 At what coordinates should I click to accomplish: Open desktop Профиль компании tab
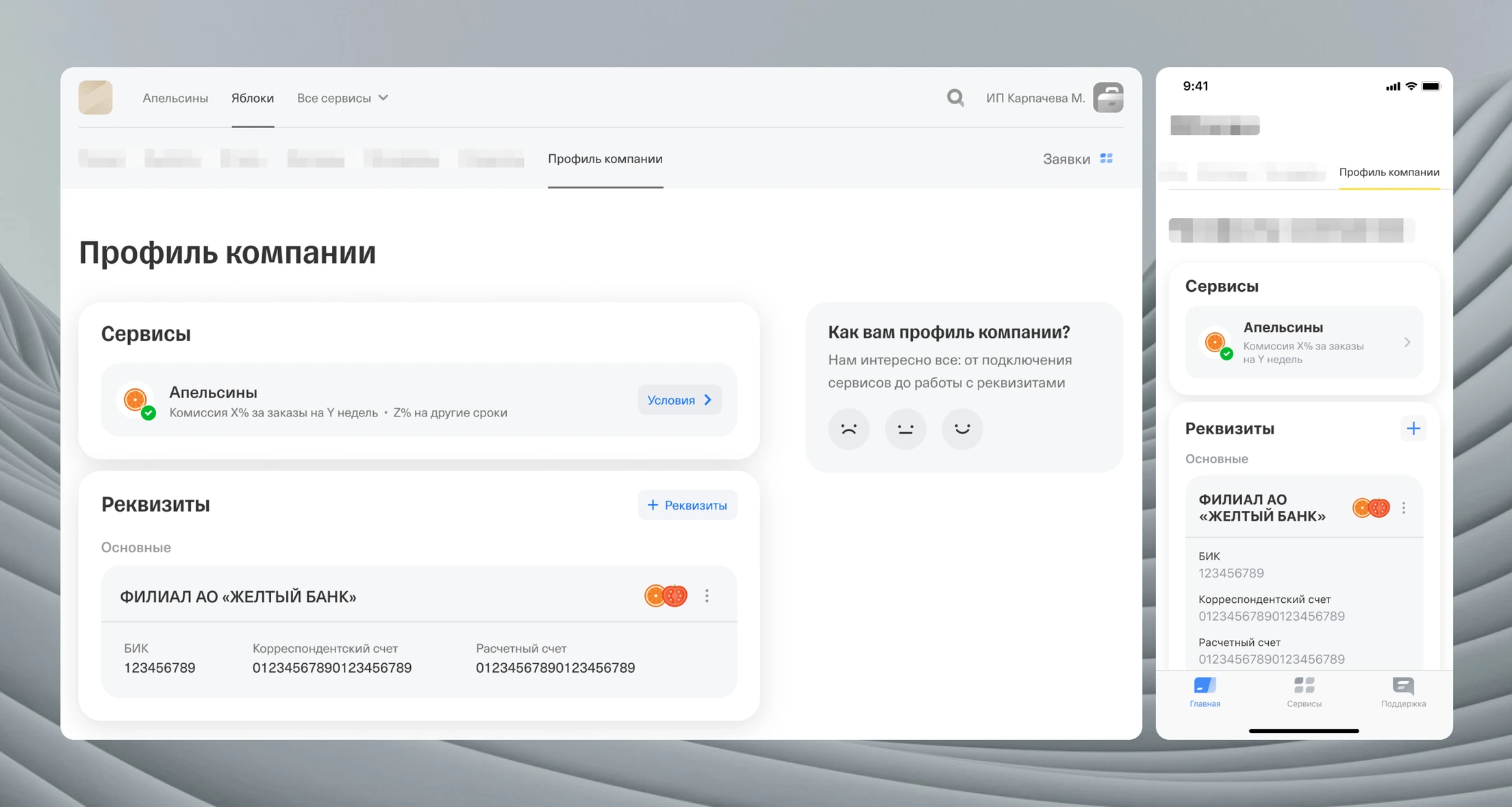tap(605, 159)
